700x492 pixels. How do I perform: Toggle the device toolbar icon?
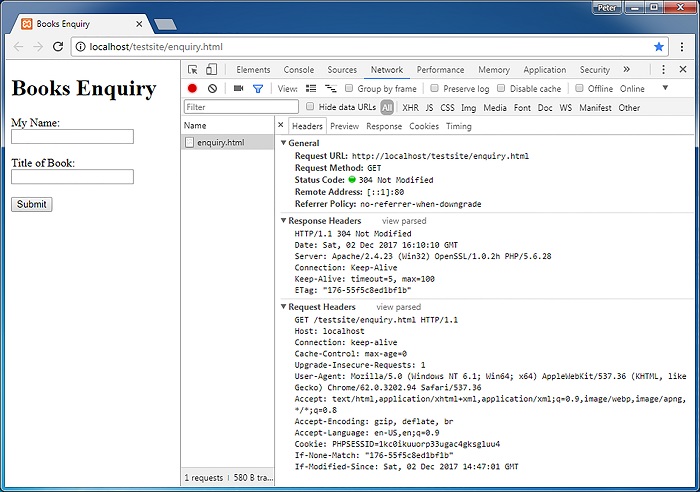point(211,70)
